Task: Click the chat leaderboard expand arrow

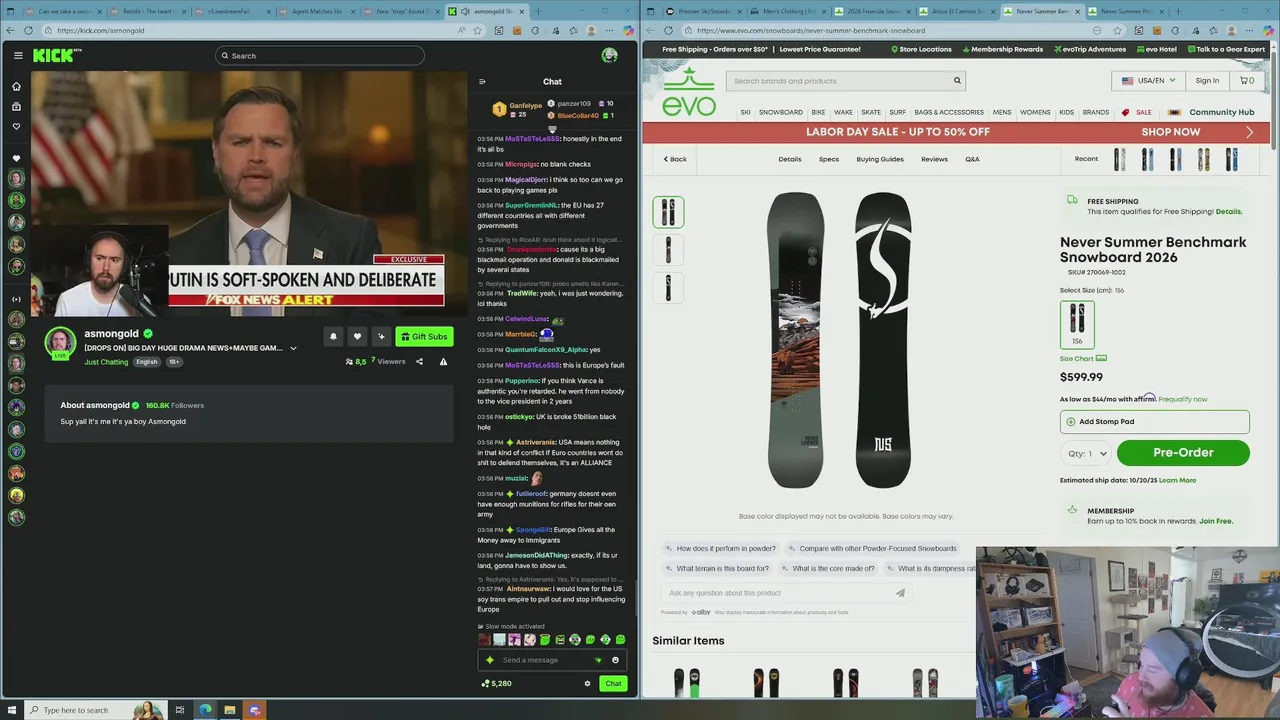Action: point(552,129)
